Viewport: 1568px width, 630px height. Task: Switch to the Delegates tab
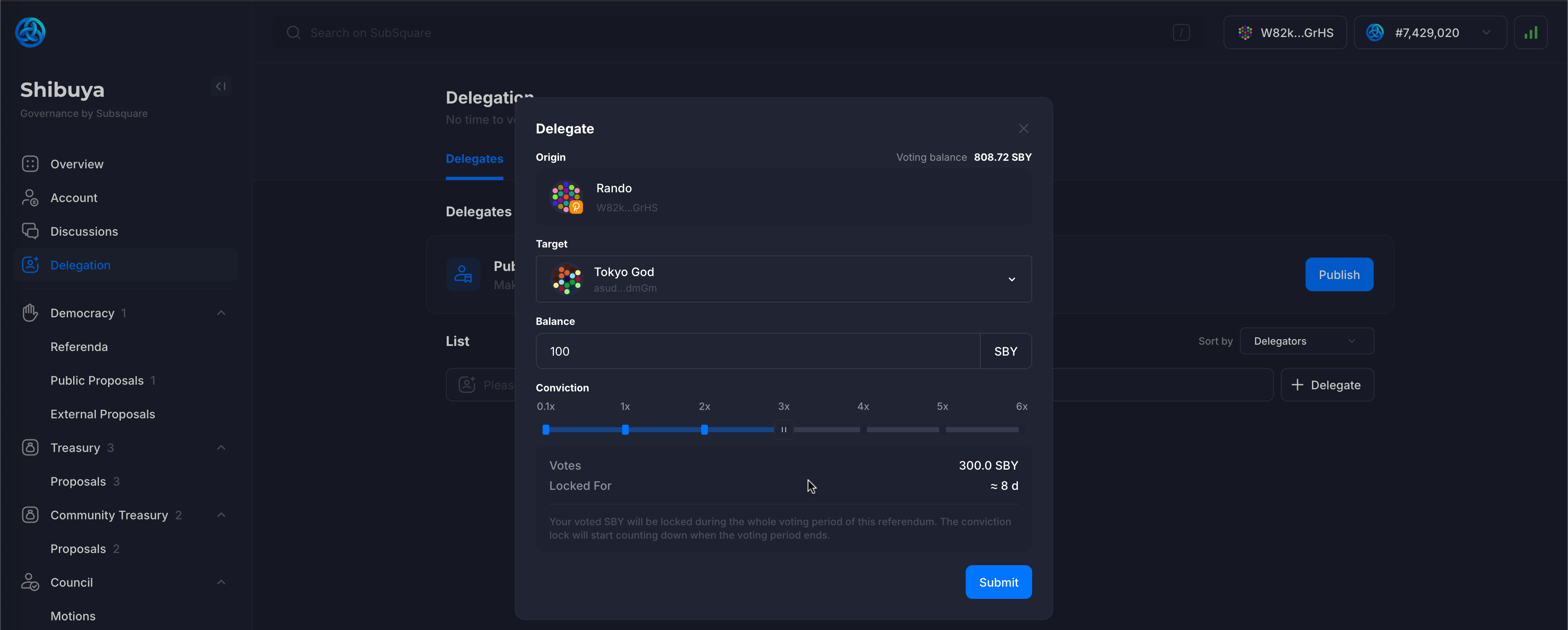(x=474, y=159)
